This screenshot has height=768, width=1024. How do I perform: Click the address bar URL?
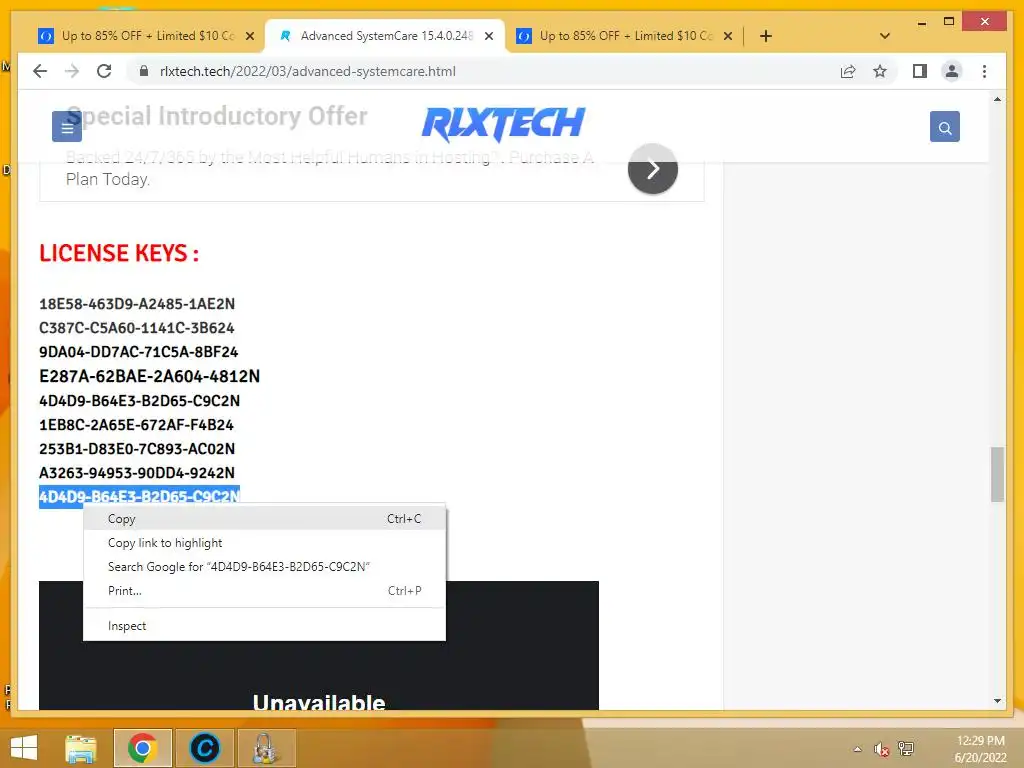(x=308, y=71)
